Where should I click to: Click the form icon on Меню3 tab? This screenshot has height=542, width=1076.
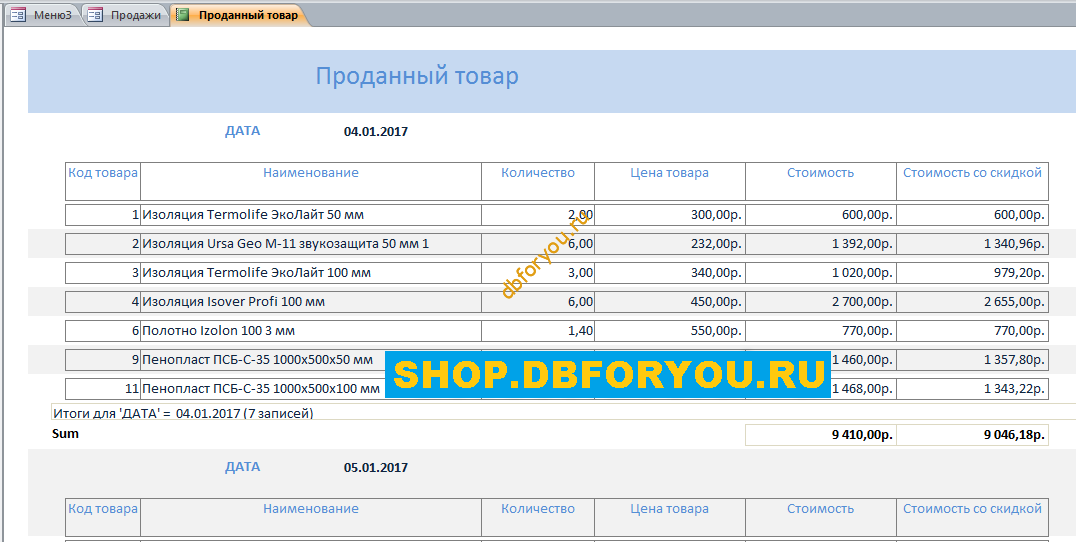pos(18,15)
